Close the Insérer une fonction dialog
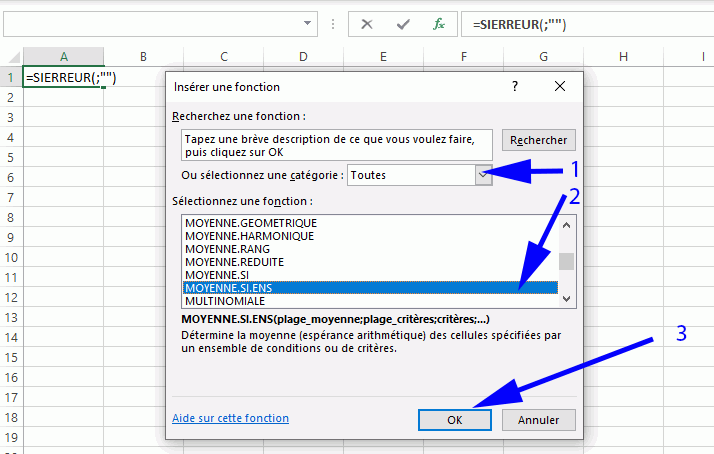 [560, 87]
